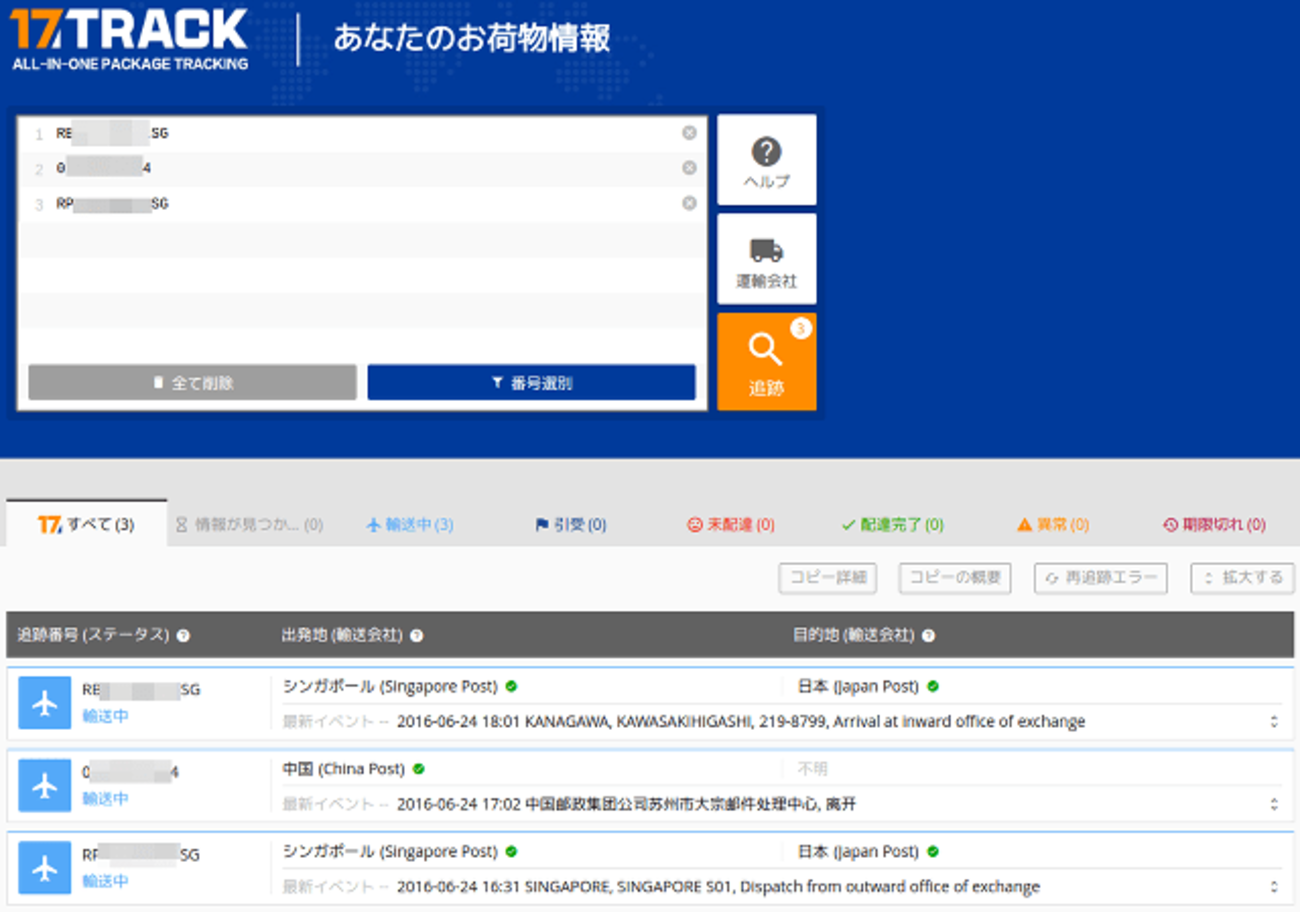Click airplane icon of the SINGAPORE S01 shipment
This screenshot has width=1300, height=912.
point(45,868)
